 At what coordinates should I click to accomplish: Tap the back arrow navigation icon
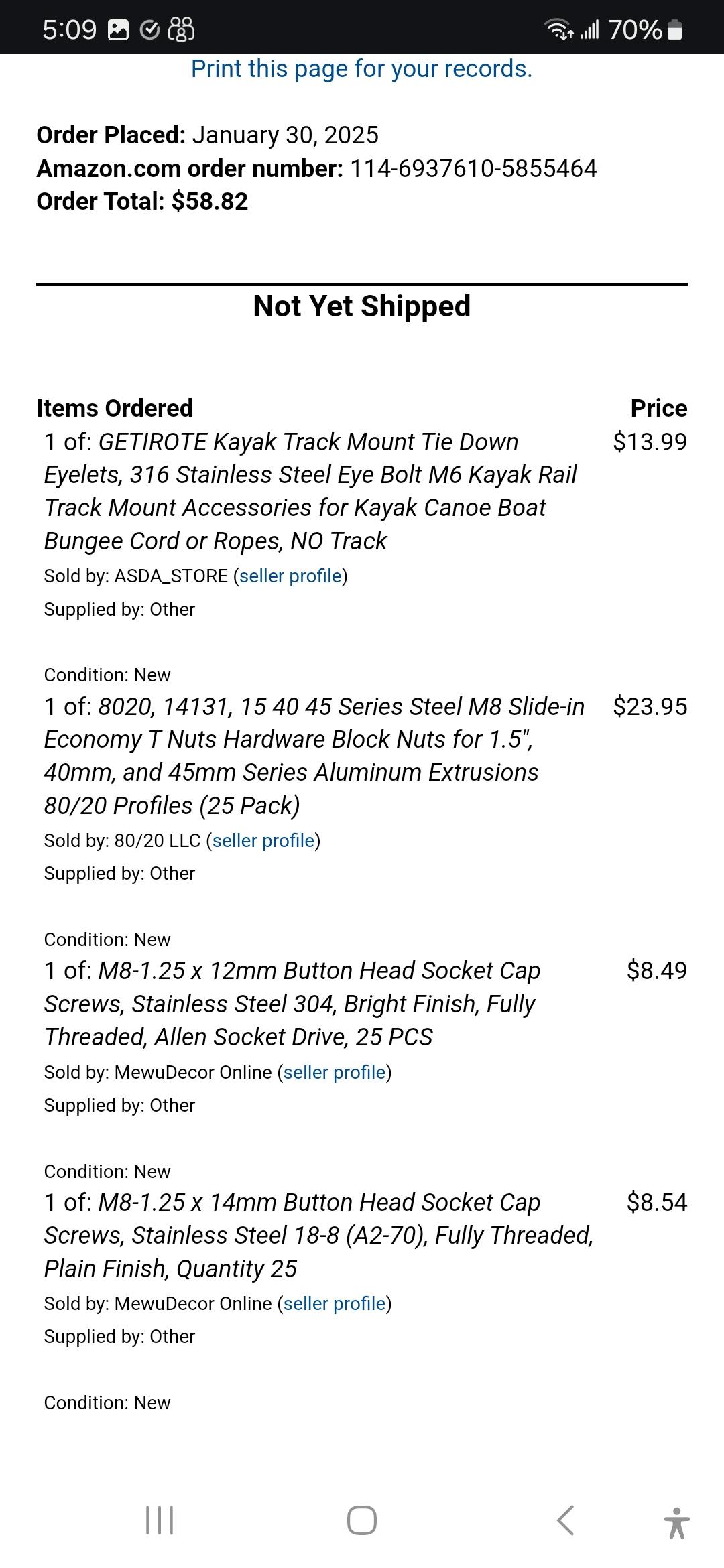coord(565,1520)
